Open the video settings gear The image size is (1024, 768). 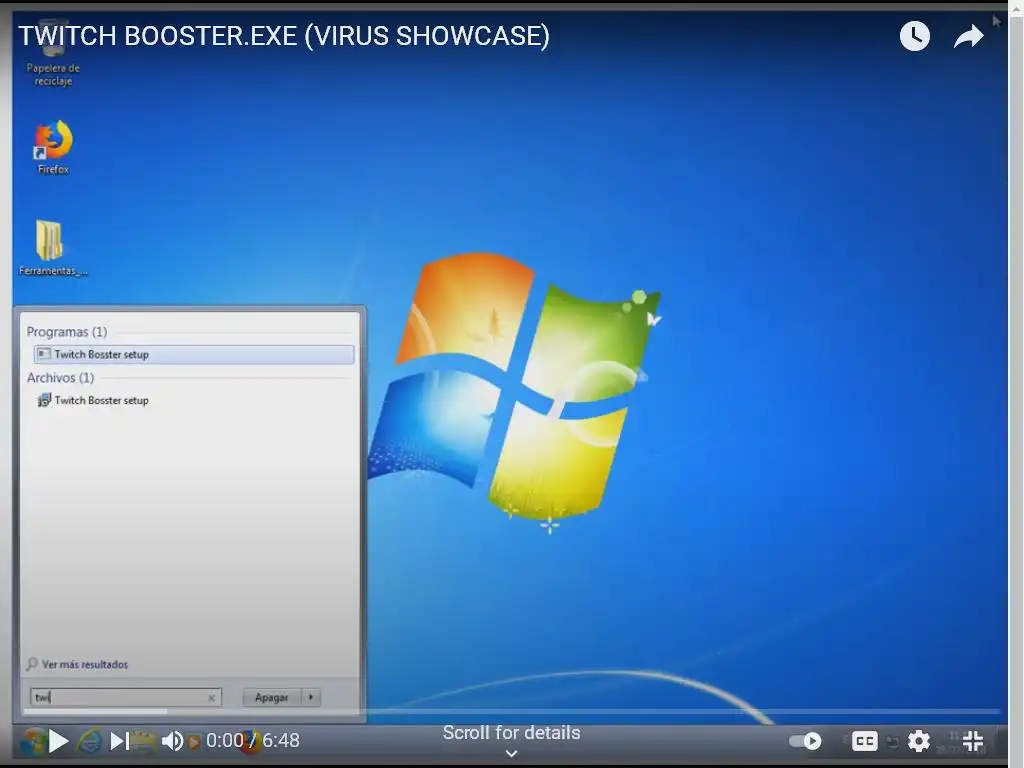pyautogui.click(x=919, y=741)
